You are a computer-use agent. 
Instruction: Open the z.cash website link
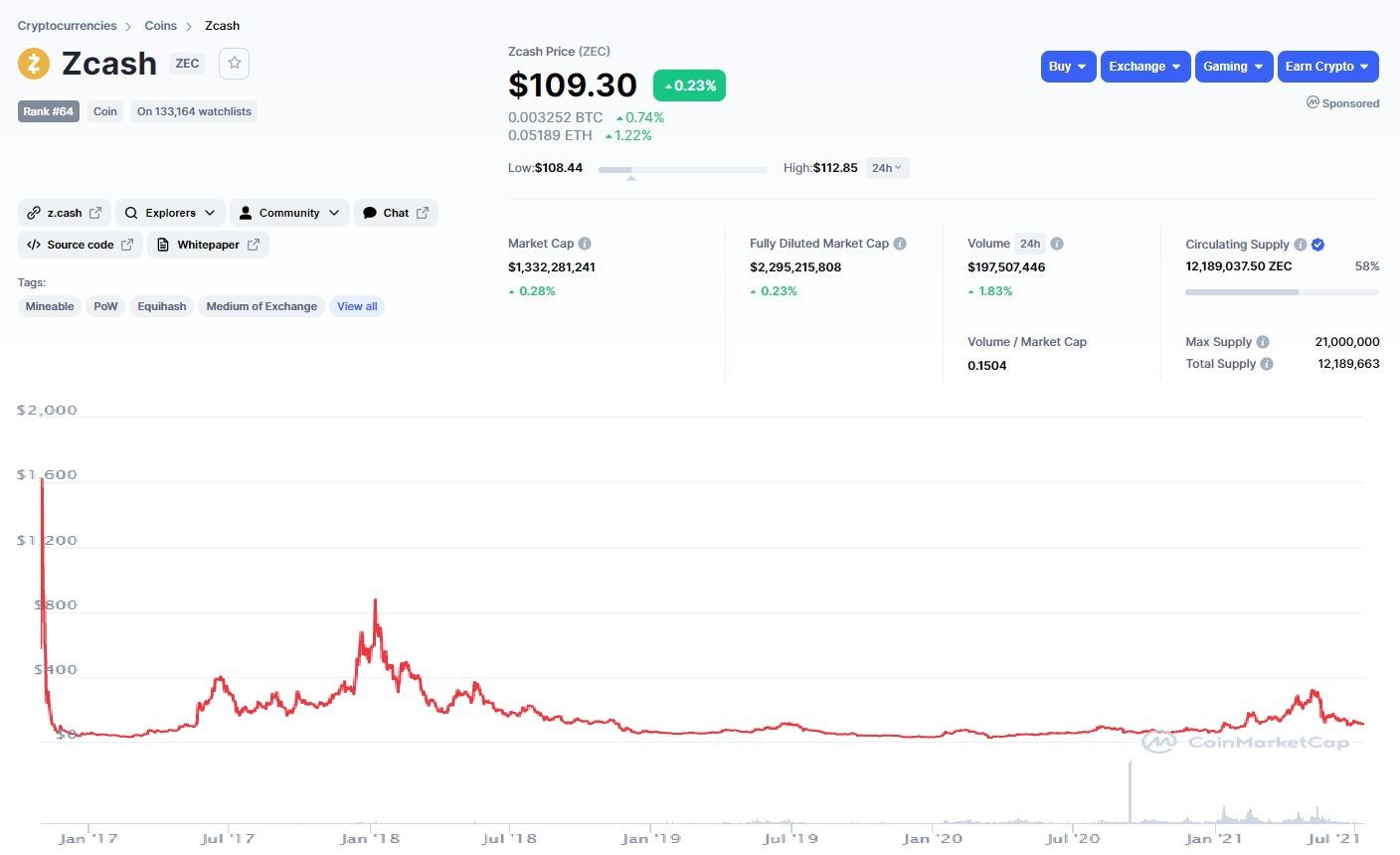coord(65,213)
